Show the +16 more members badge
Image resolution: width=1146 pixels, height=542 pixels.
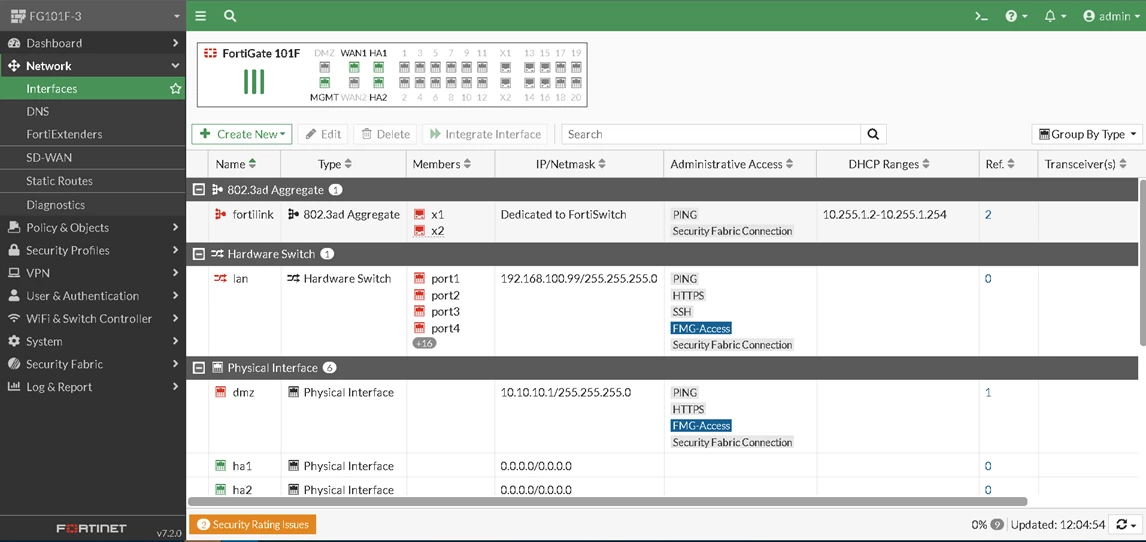point(425,343)
